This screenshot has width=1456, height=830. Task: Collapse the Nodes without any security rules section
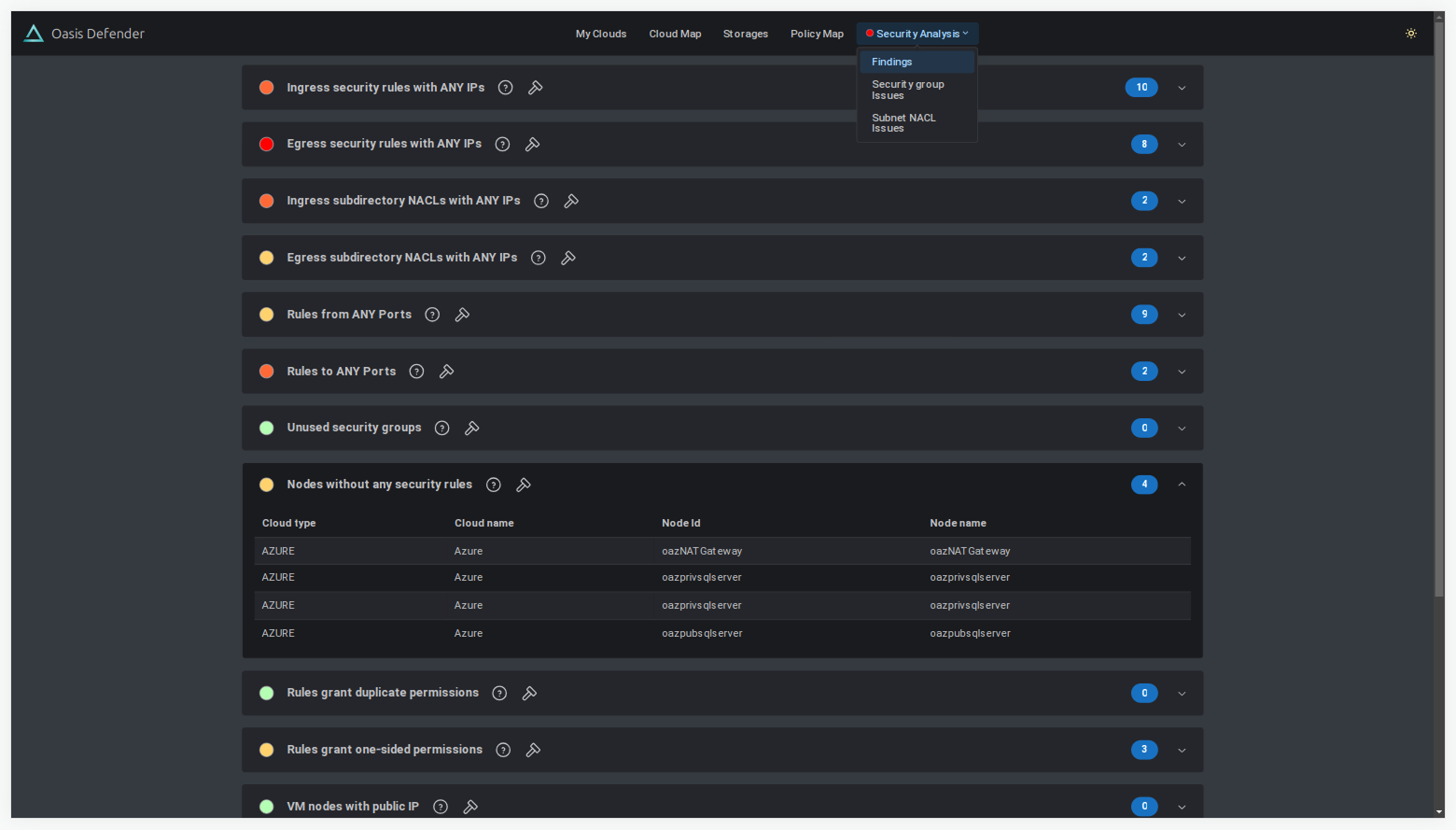(x=1182, y=485)
